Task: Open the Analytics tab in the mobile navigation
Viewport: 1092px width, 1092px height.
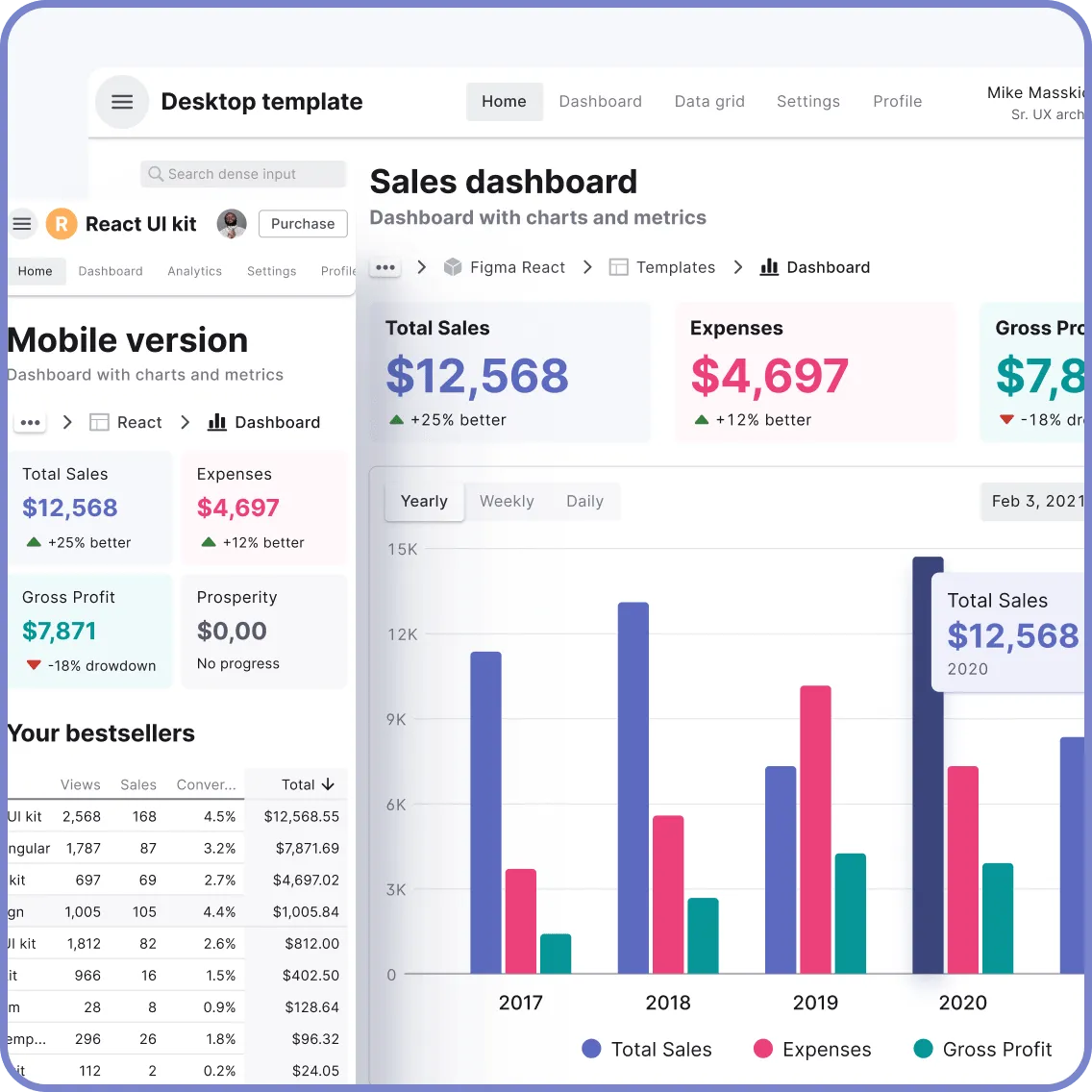Action: pyautogui.click(x=194, y=271)
